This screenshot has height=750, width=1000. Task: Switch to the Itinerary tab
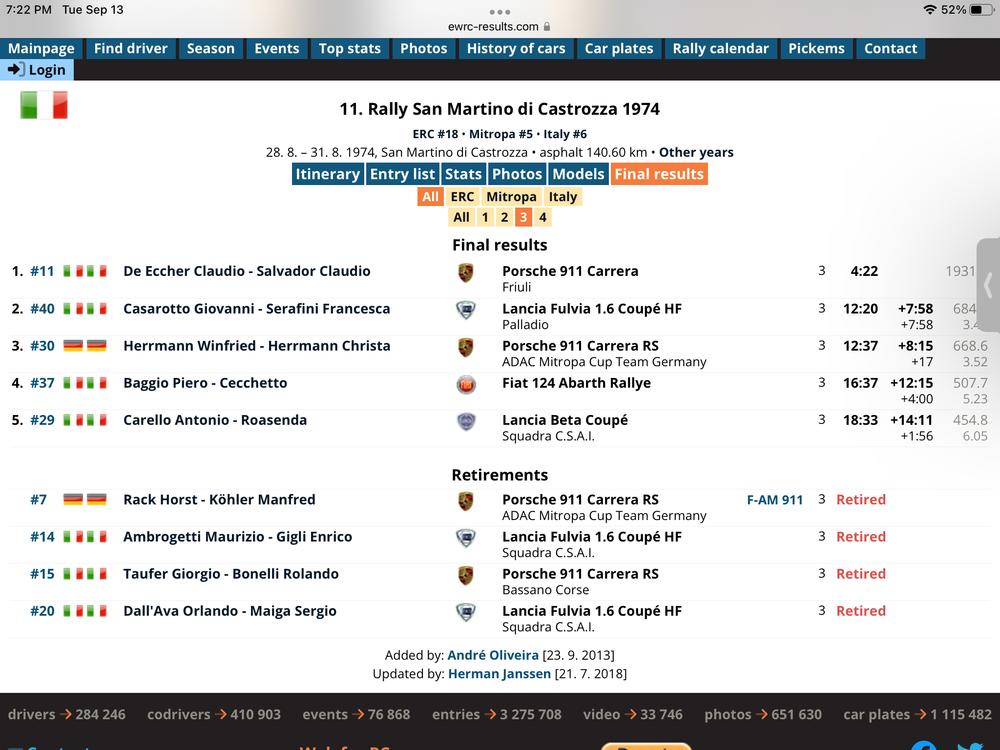(328, 174)
